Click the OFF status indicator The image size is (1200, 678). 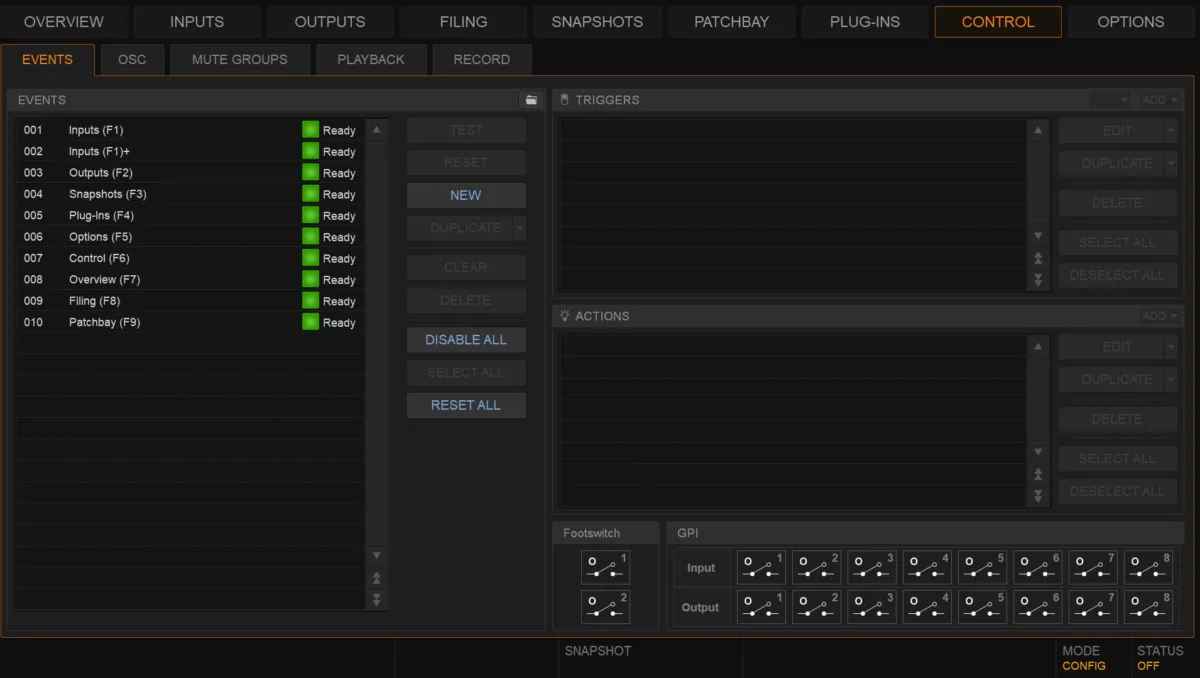(1148, 666)
